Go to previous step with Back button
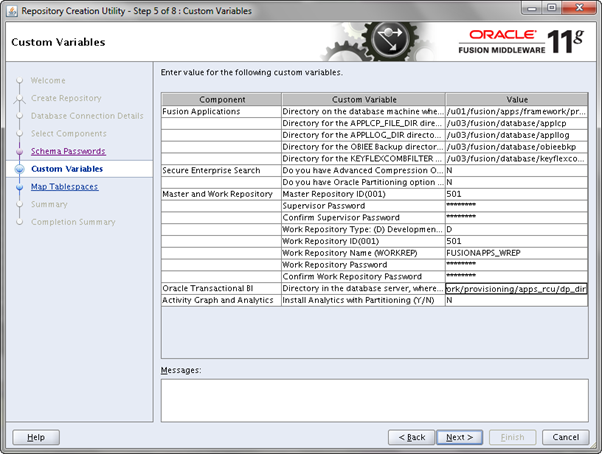Screen dimensions: 602x454 point(412,437)
